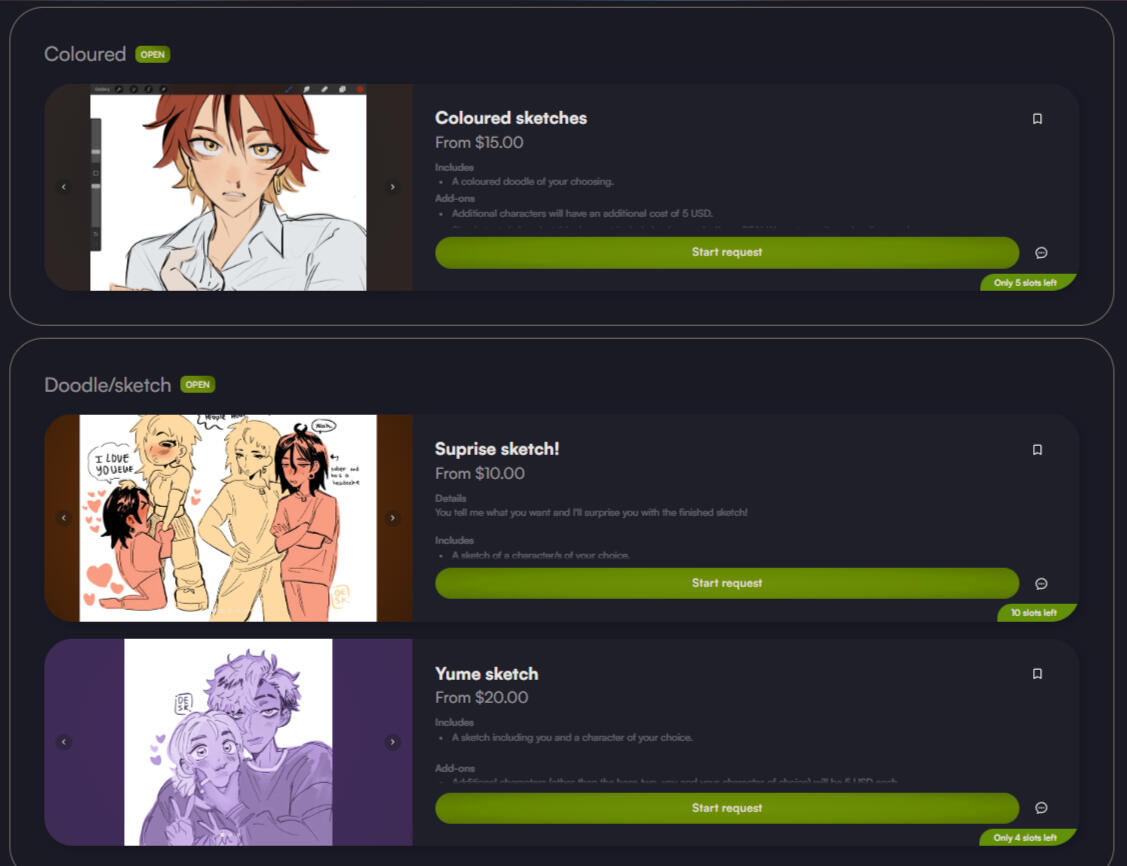Screen dimensions: 1127x866
Task: Show previous image in Yume sketch carousel
Action: point(64,742)
